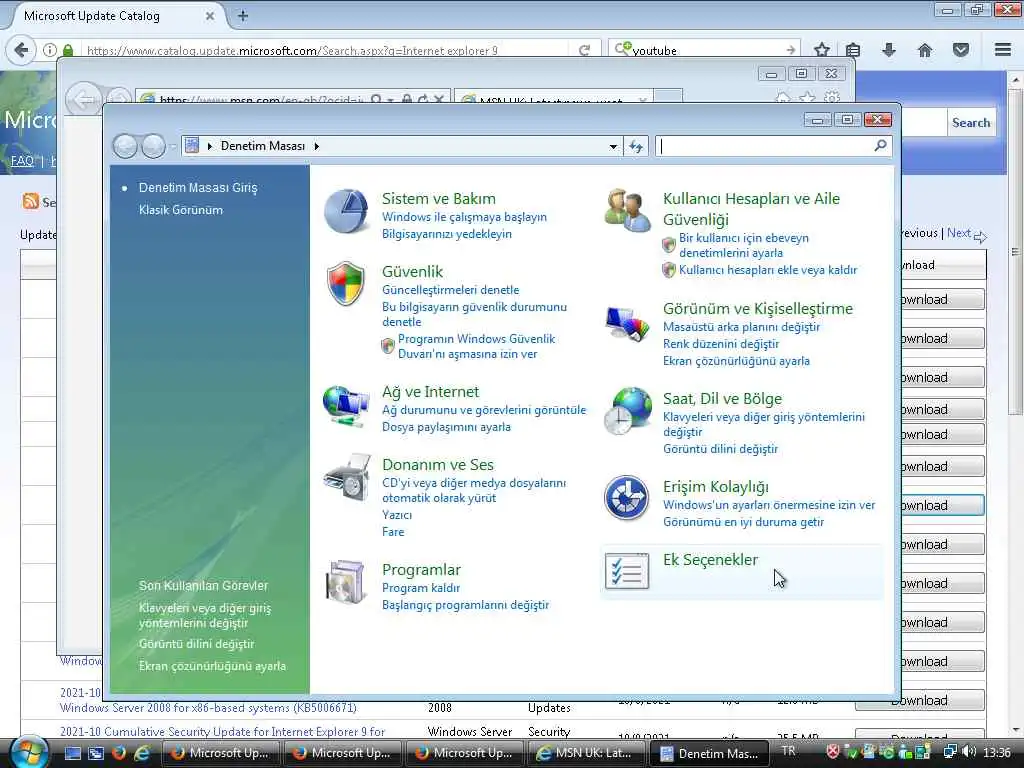Viewport: 1024px width, 768px height.
Task: Open the Sistem ve Bakım heading link
Action: 439,199
